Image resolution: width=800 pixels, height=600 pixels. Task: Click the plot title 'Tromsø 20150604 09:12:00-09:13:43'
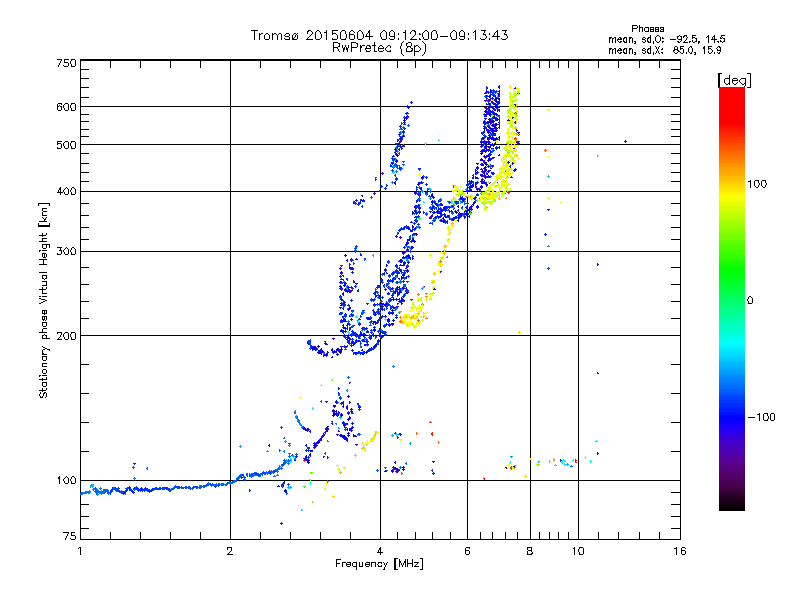click(x=379, y=35)
